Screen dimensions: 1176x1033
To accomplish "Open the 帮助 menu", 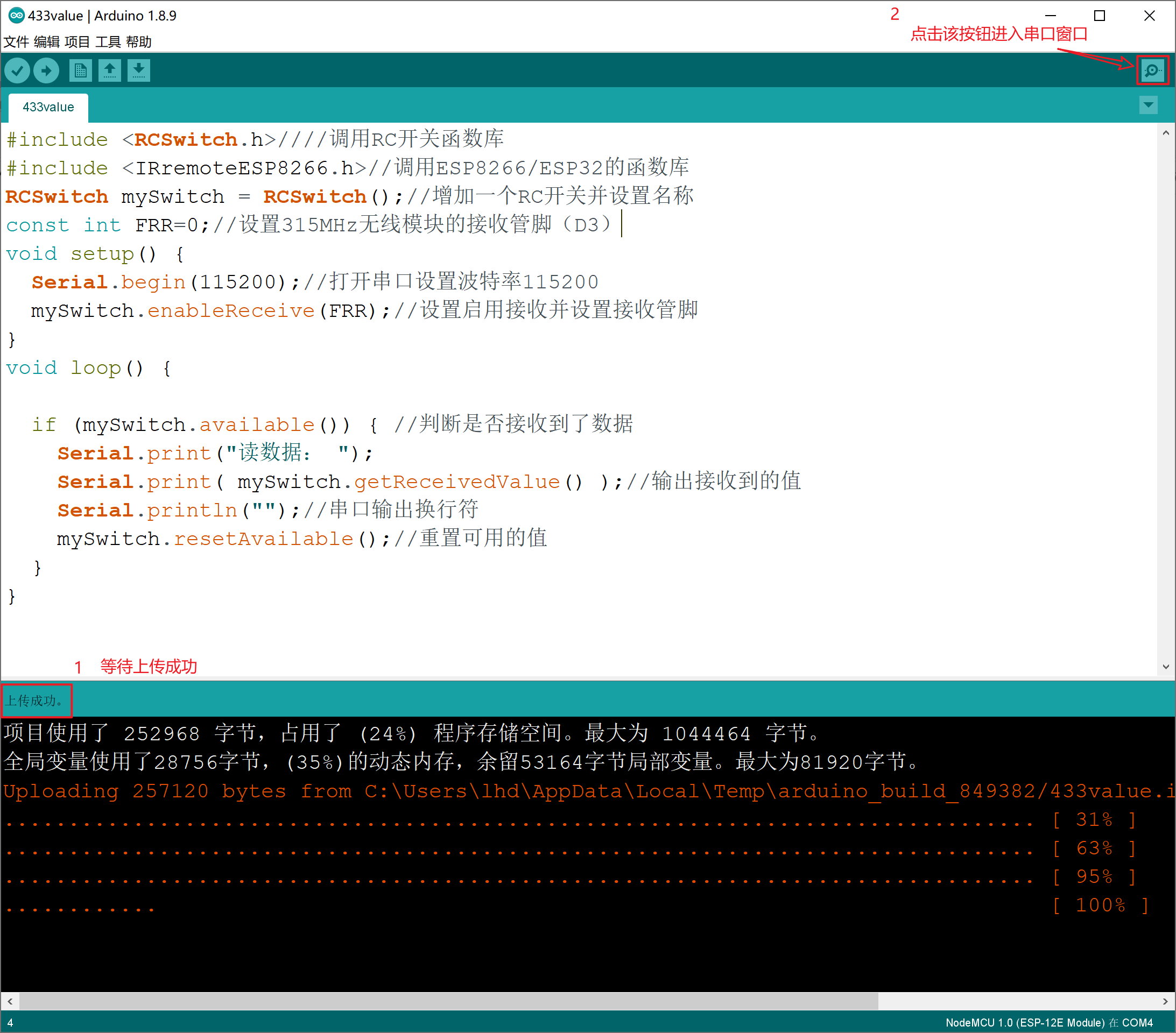I will pos(139,42).
